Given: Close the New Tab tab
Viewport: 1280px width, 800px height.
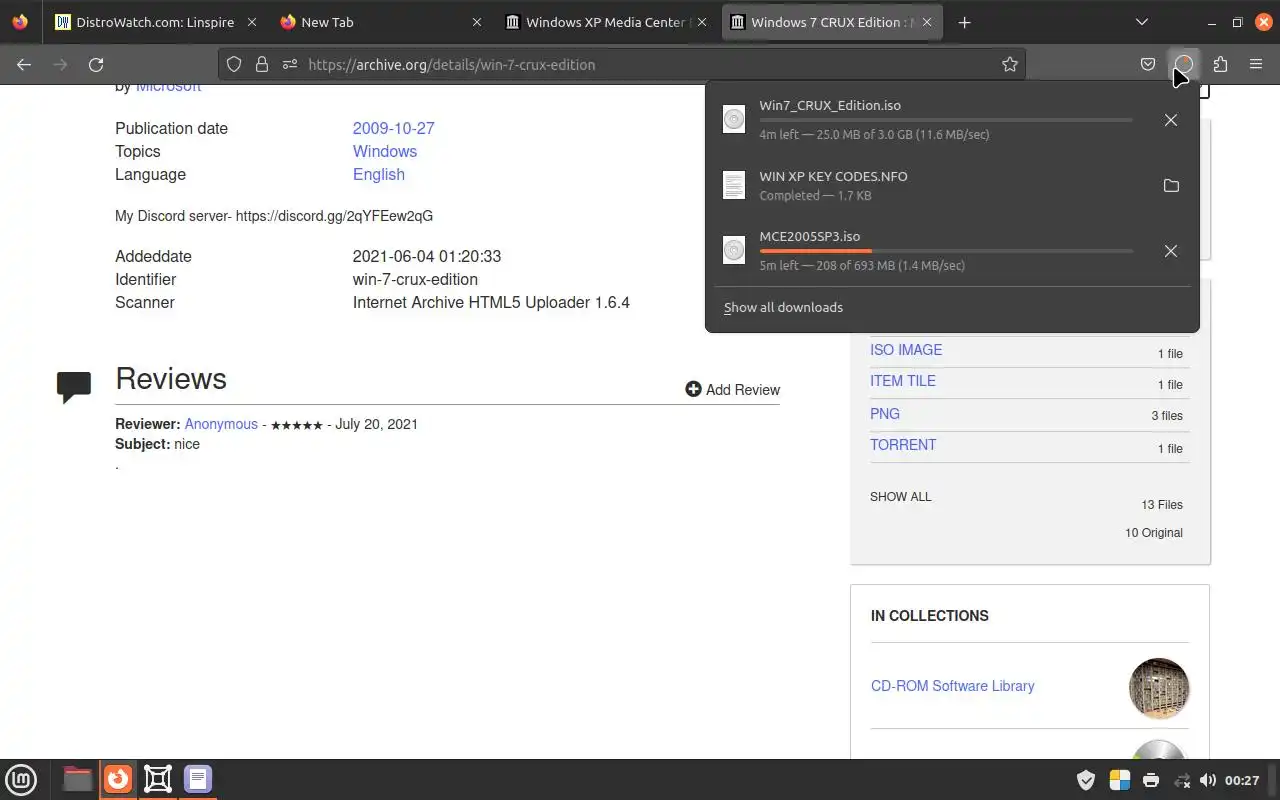Looking at the screenshot, I should pos(476,22).
